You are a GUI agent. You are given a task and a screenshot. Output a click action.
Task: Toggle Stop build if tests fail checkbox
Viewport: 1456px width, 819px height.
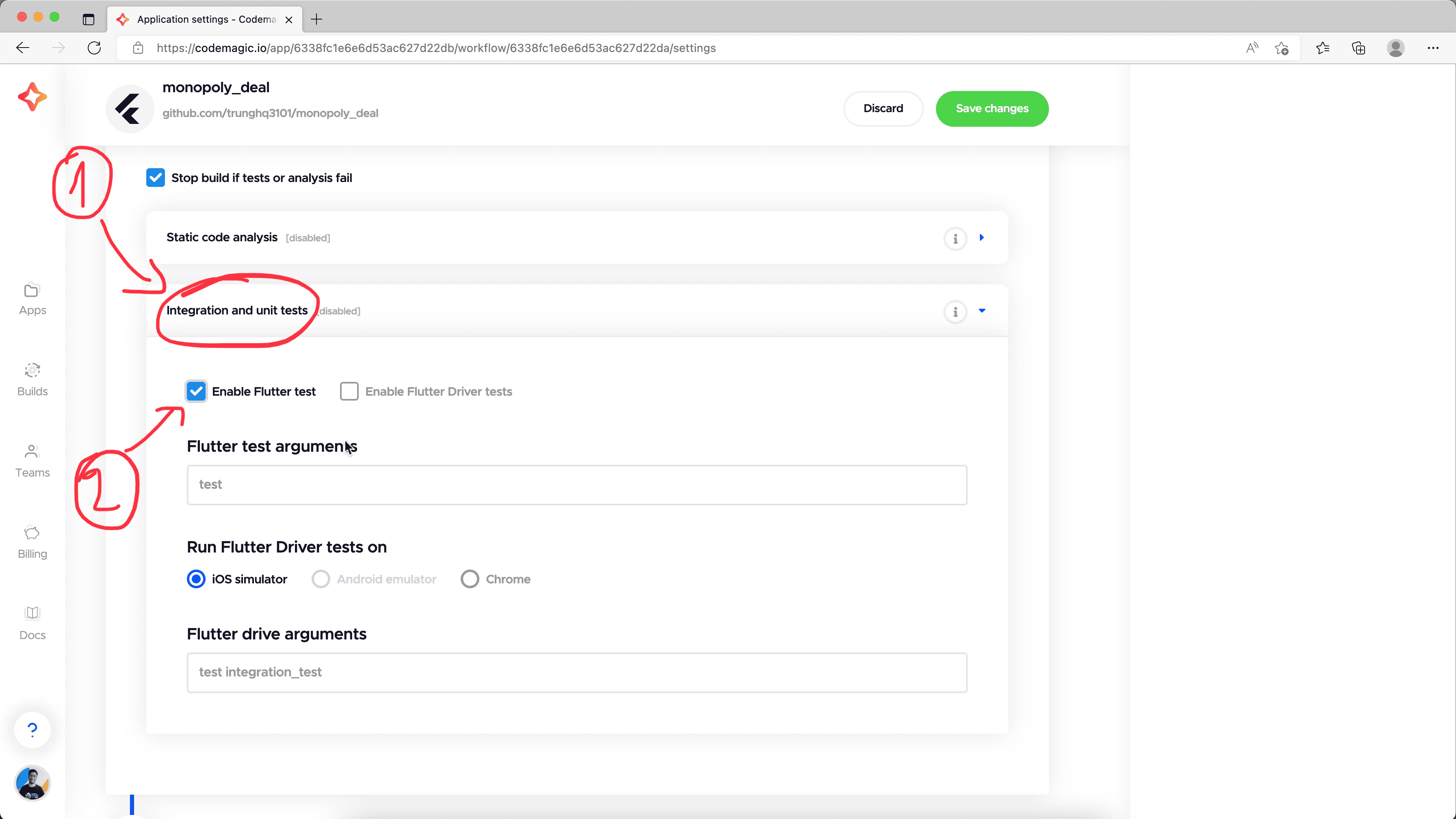pyautogui.click(x=156, y=178)
